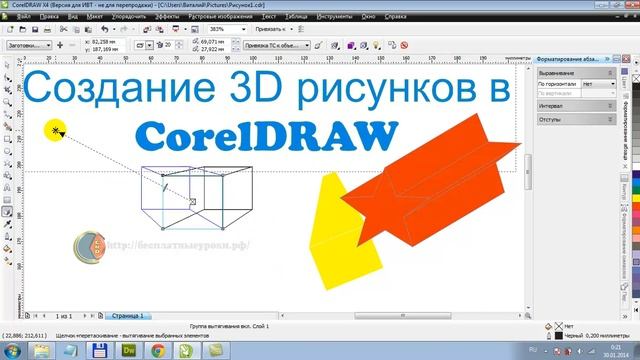Viewport: 640px width, 360px height.
Task: Open the Правка menu
Action: pos(49,17)
